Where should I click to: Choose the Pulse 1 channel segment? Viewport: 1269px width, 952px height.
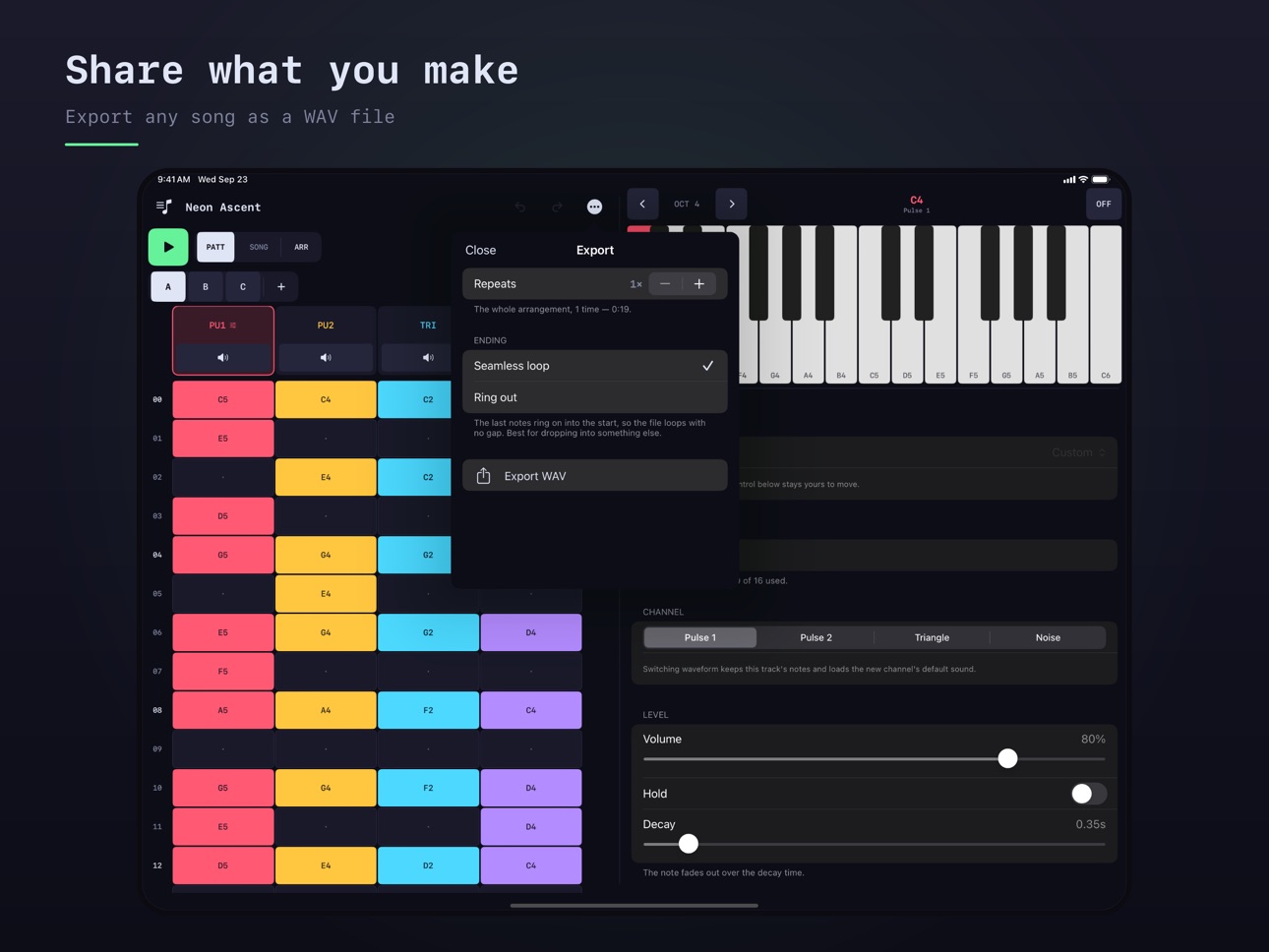(700, 637)
